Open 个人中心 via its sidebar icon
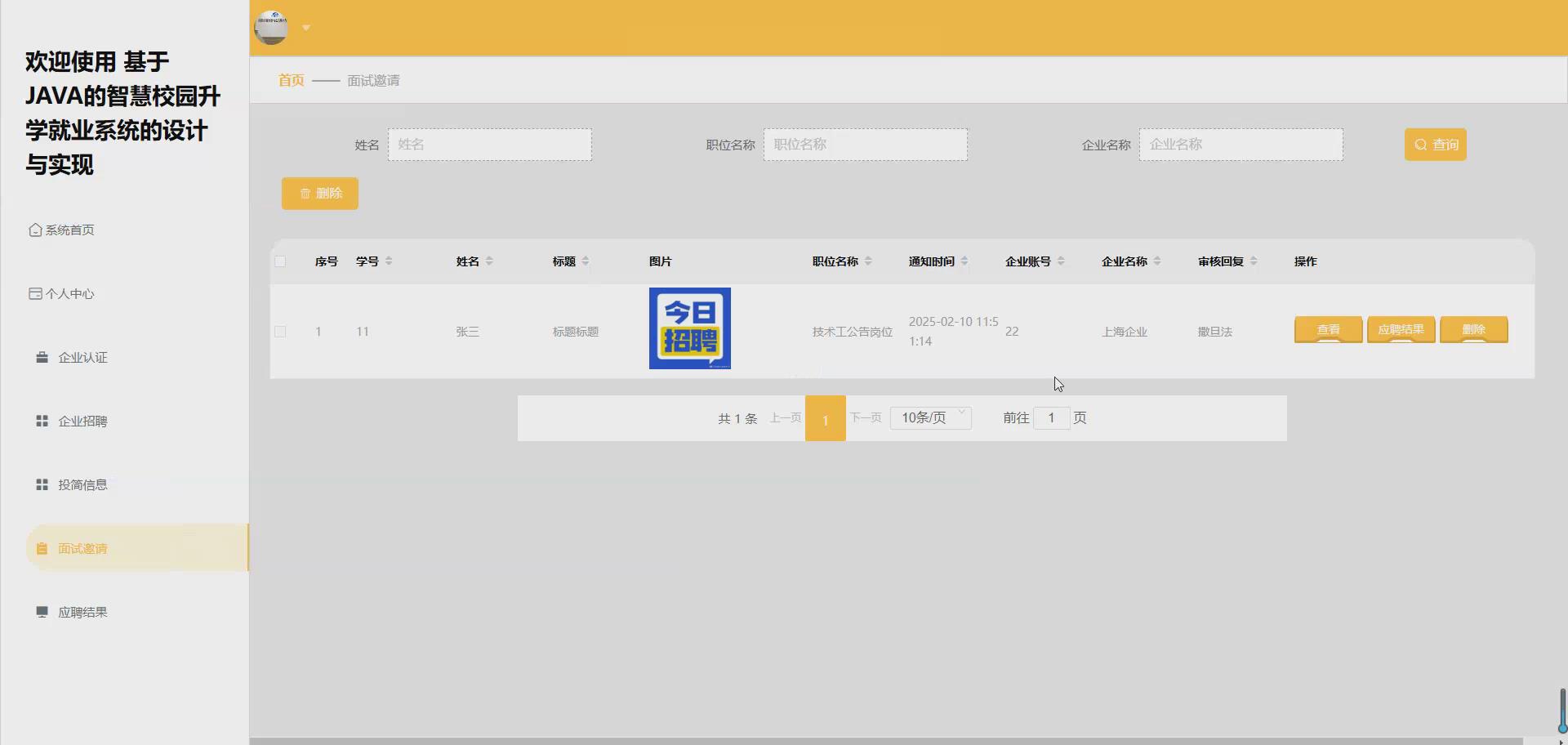 point(34,293)
